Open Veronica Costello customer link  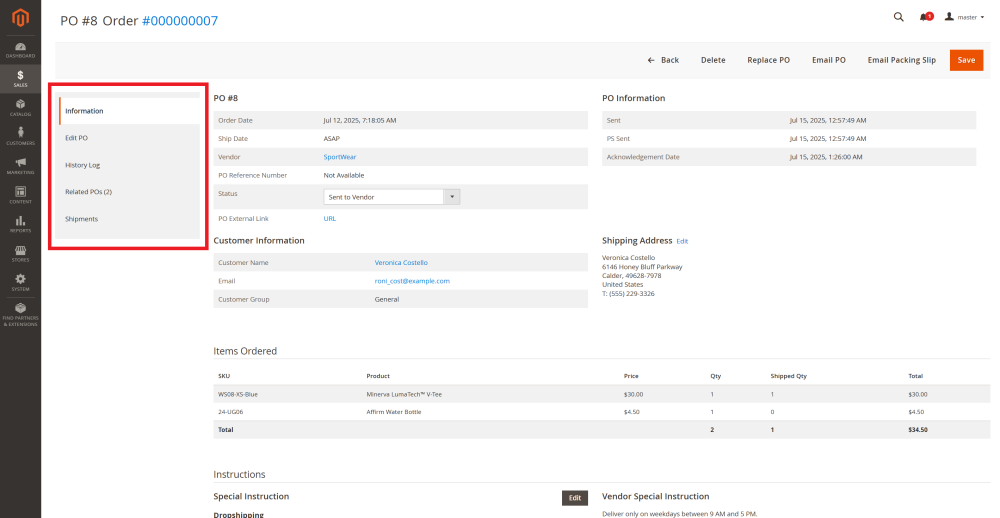(x=401, y=263)
